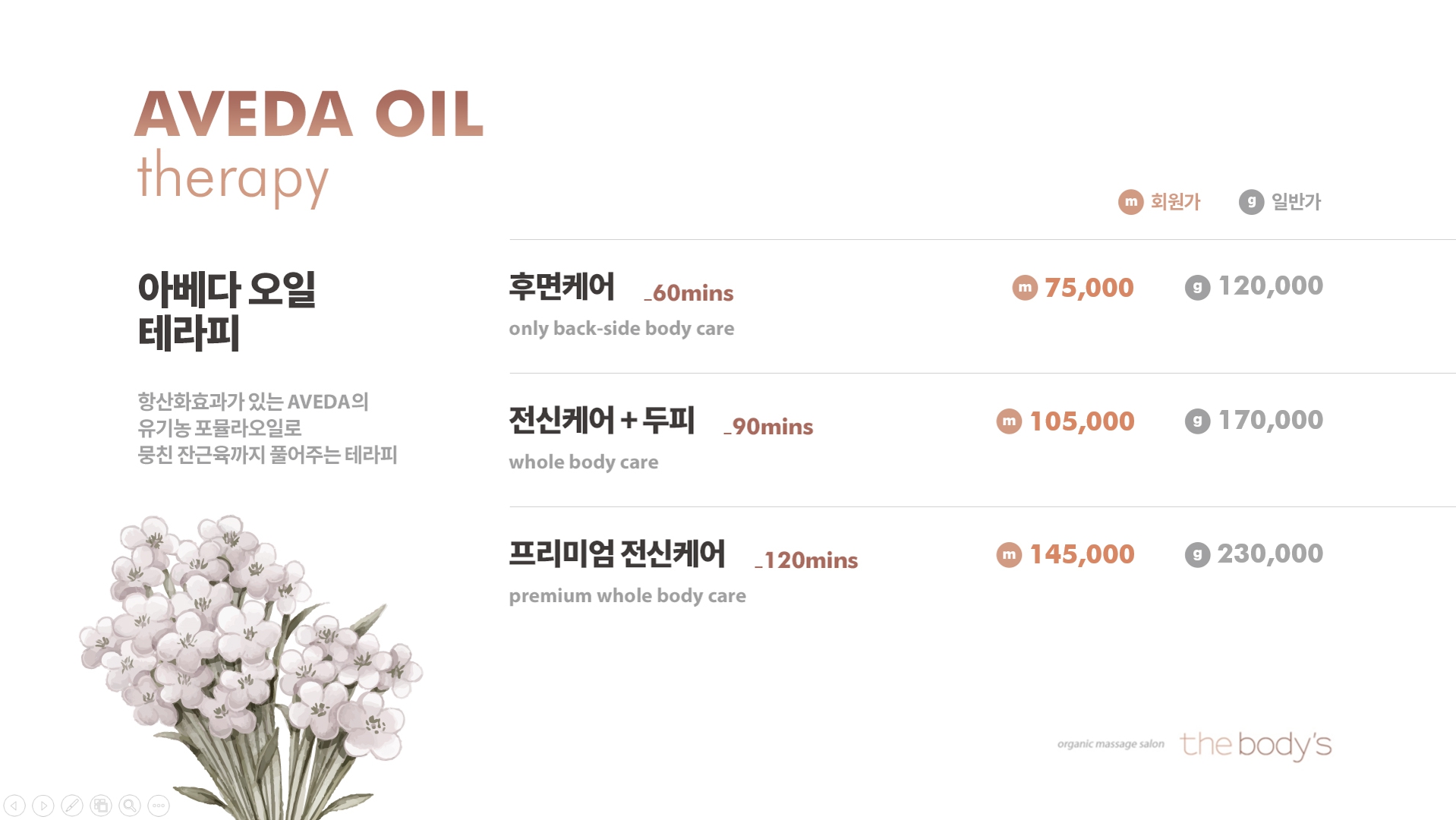Open the pen and laser pointer tools
The width and height of the screenshot is (1456, 820).
[x=72, y=806]
